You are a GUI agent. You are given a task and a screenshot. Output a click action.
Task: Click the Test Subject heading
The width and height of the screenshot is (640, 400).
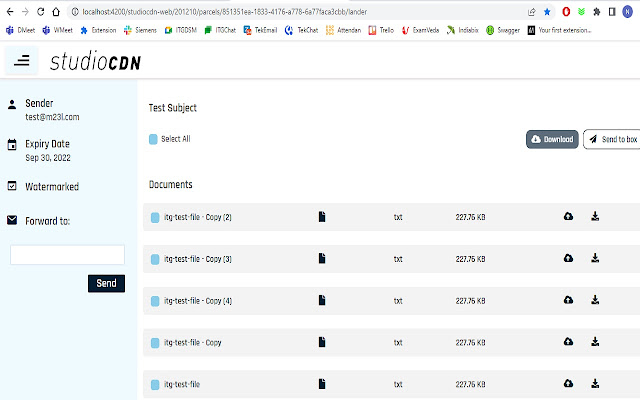pos(173,108)
